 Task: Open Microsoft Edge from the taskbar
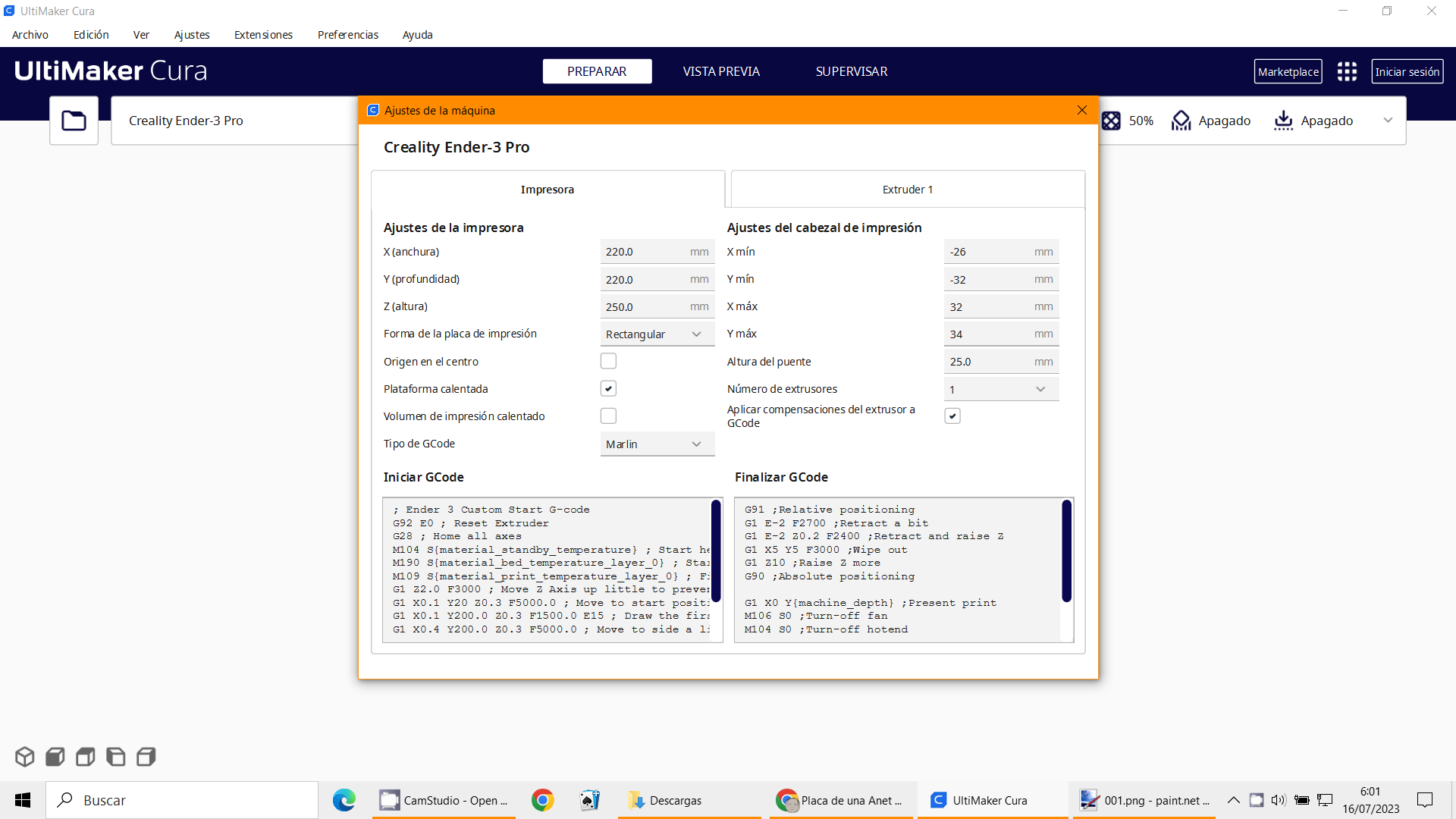(344, 800)
